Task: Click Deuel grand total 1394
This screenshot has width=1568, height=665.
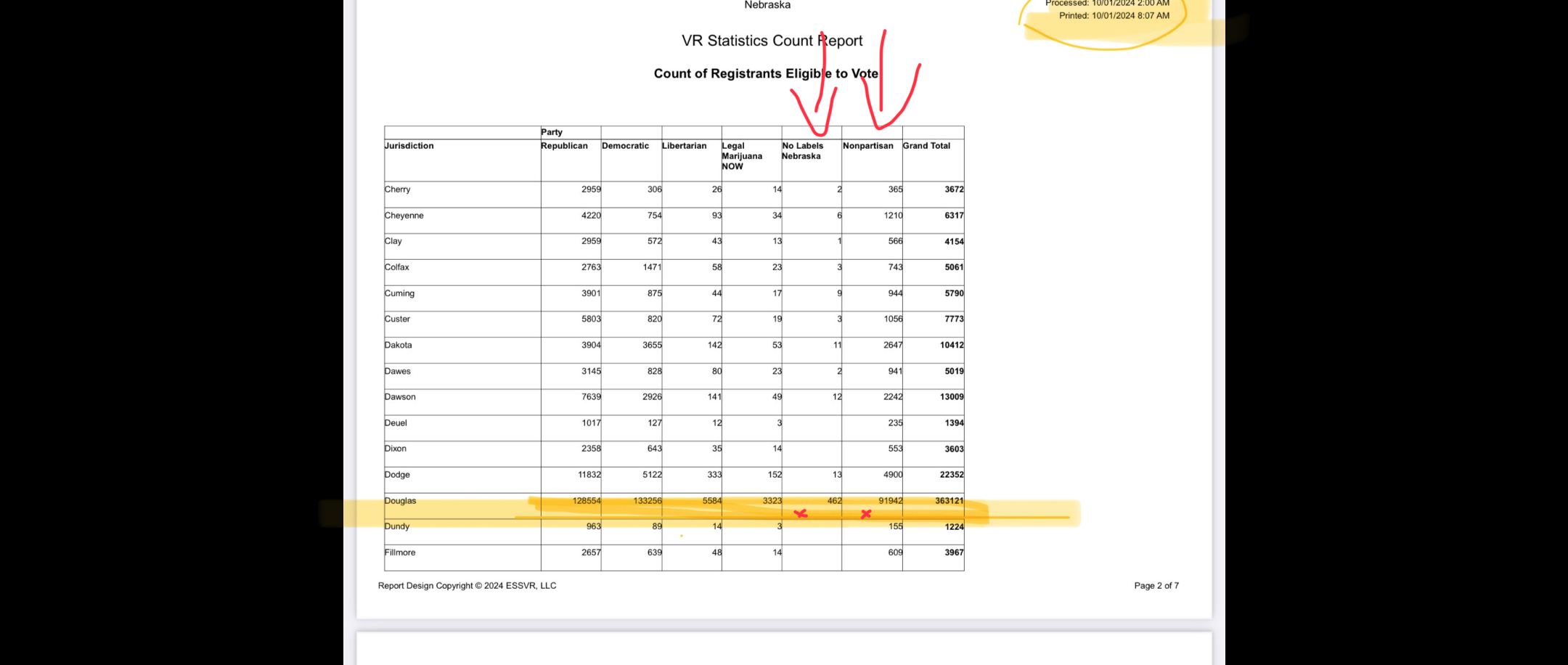Action: click(x=954, y=423)
